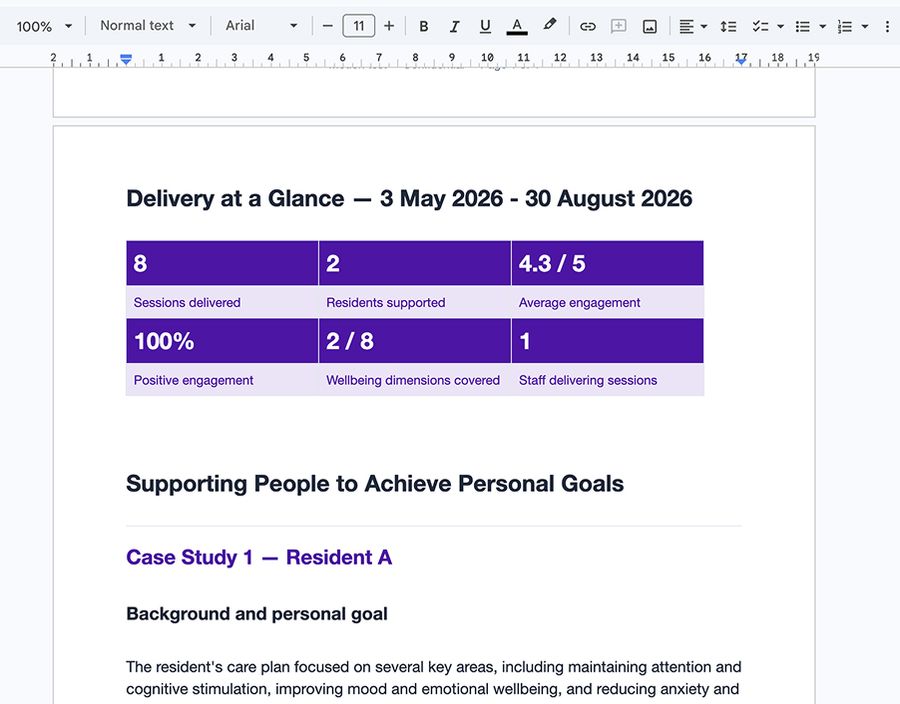Open the highlight color pen tool

(x=549, y=25)
